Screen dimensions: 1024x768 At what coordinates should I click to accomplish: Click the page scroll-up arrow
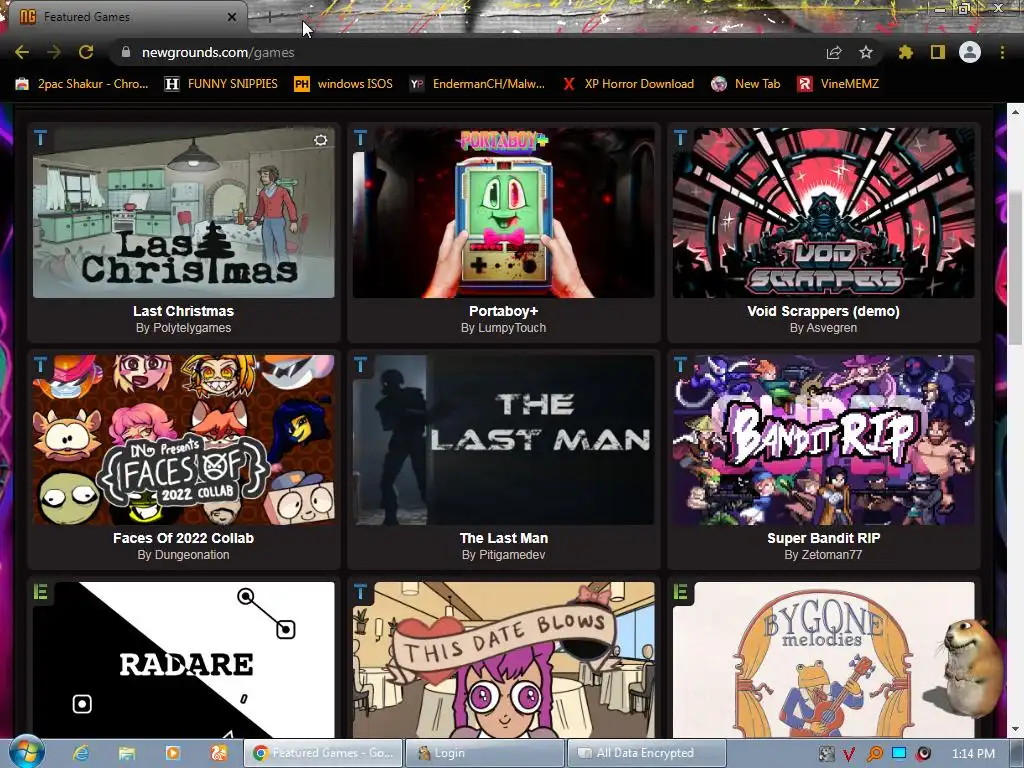coord(1016,112)
